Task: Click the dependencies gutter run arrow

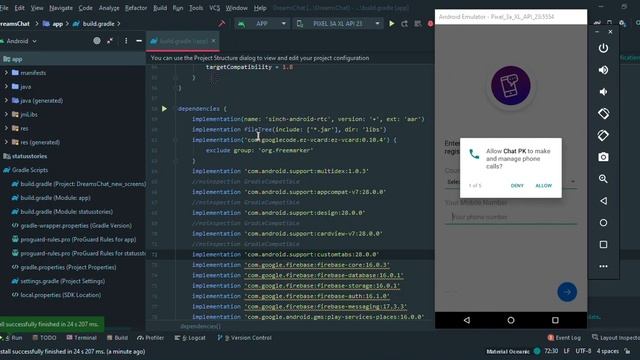Action: 164,109
